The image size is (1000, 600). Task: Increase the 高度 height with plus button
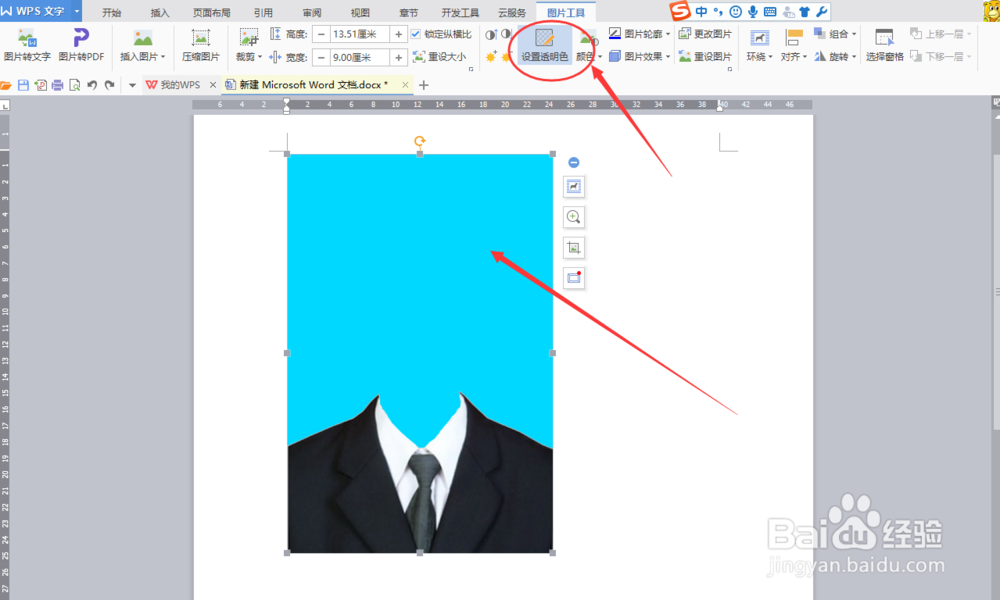399,34
